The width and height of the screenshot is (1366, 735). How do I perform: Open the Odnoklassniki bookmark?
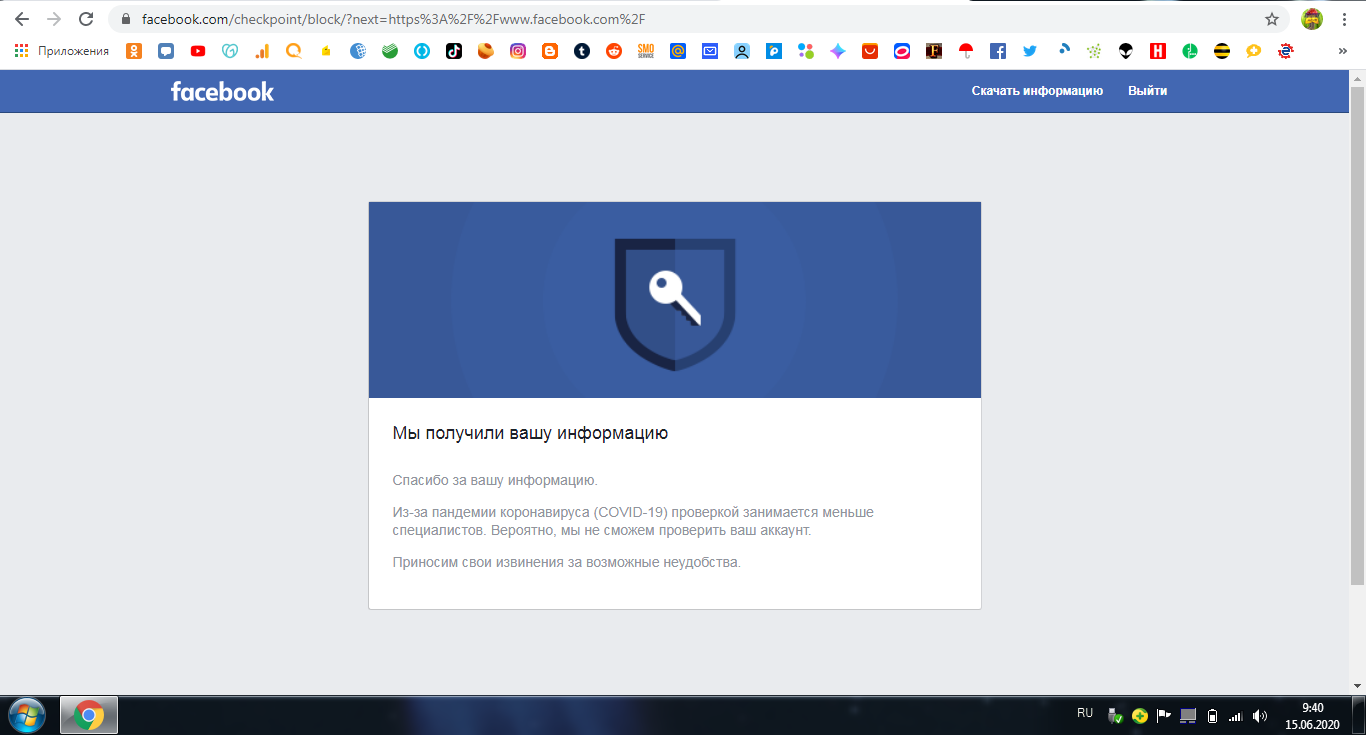[x=134, y=51]
